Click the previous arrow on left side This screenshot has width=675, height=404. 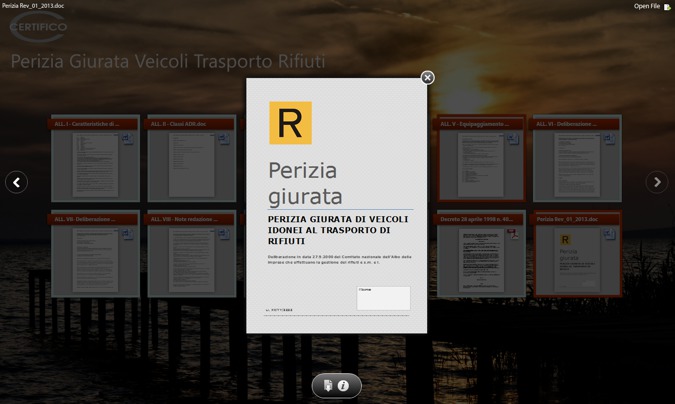pos(16,182)
